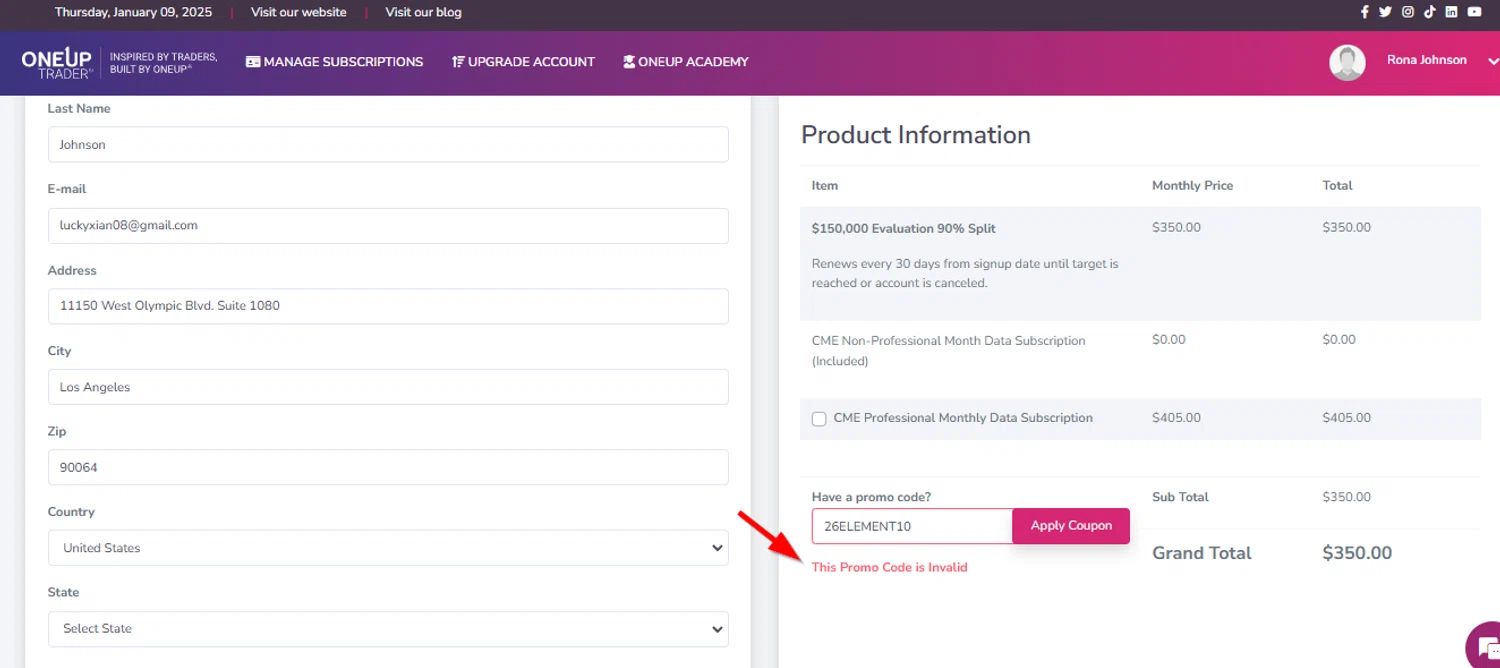The image size is (1500, 668).
Task: Click the OneUp Trader logo
Action: tap(58, 62)
